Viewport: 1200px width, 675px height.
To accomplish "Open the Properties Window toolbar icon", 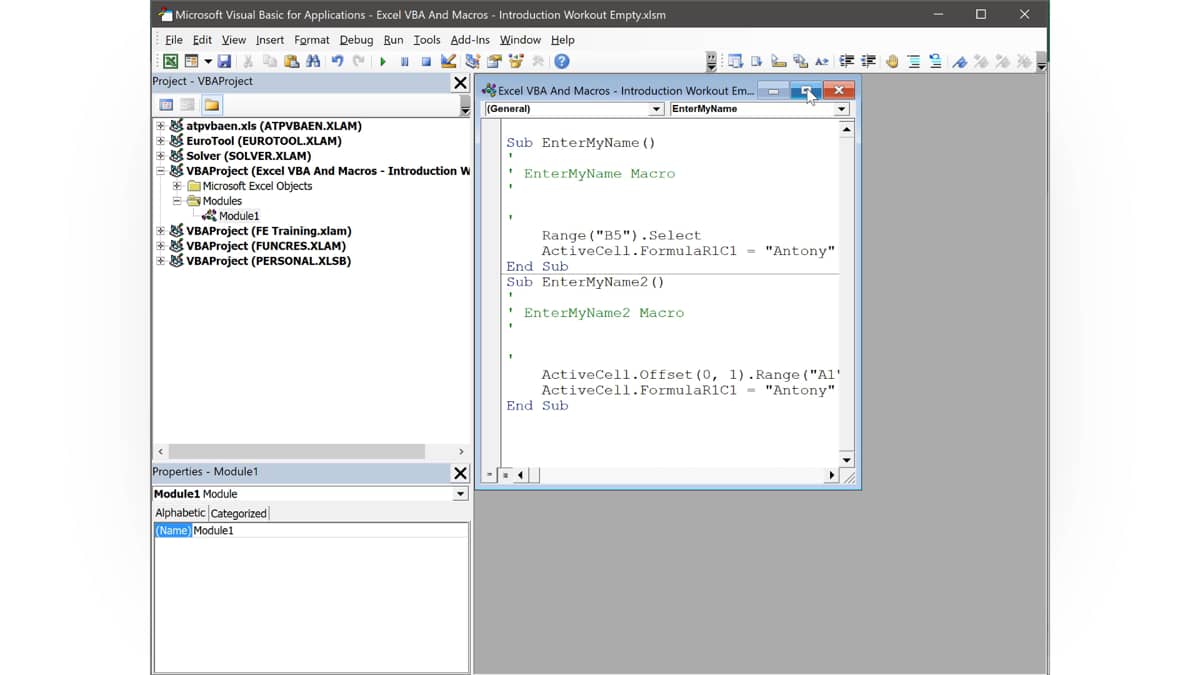I will [494, 61].
